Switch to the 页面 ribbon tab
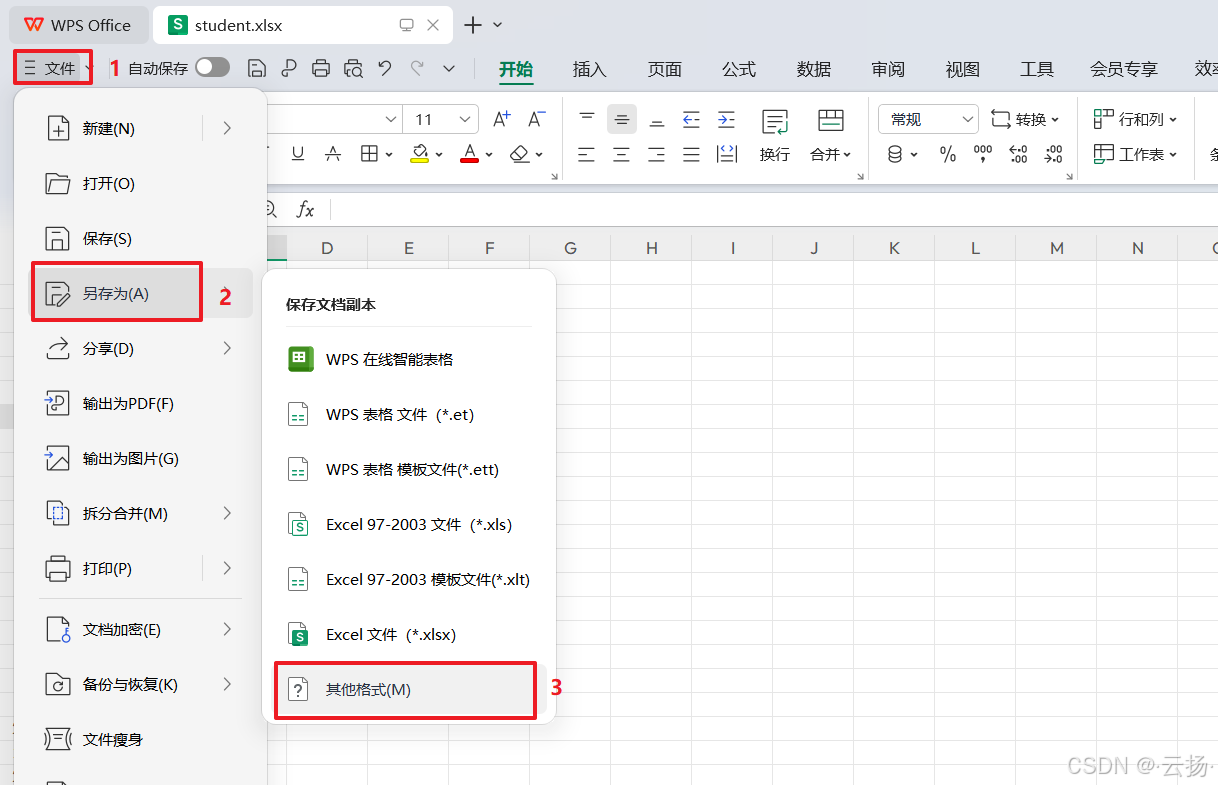Screen dimensions: 1218x785 point(664,69)
